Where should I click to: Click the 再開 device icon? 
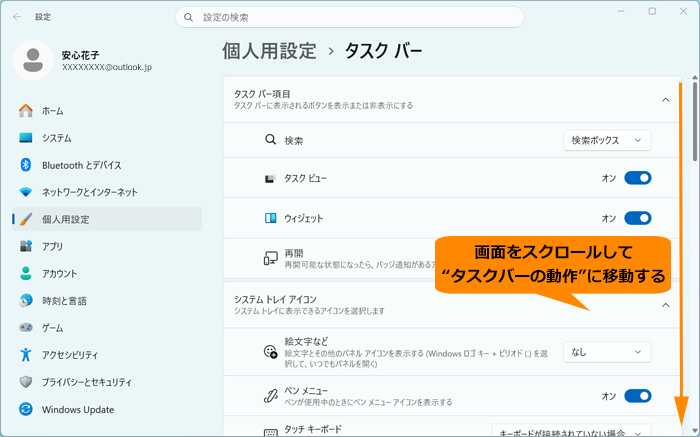pos(270,258)
